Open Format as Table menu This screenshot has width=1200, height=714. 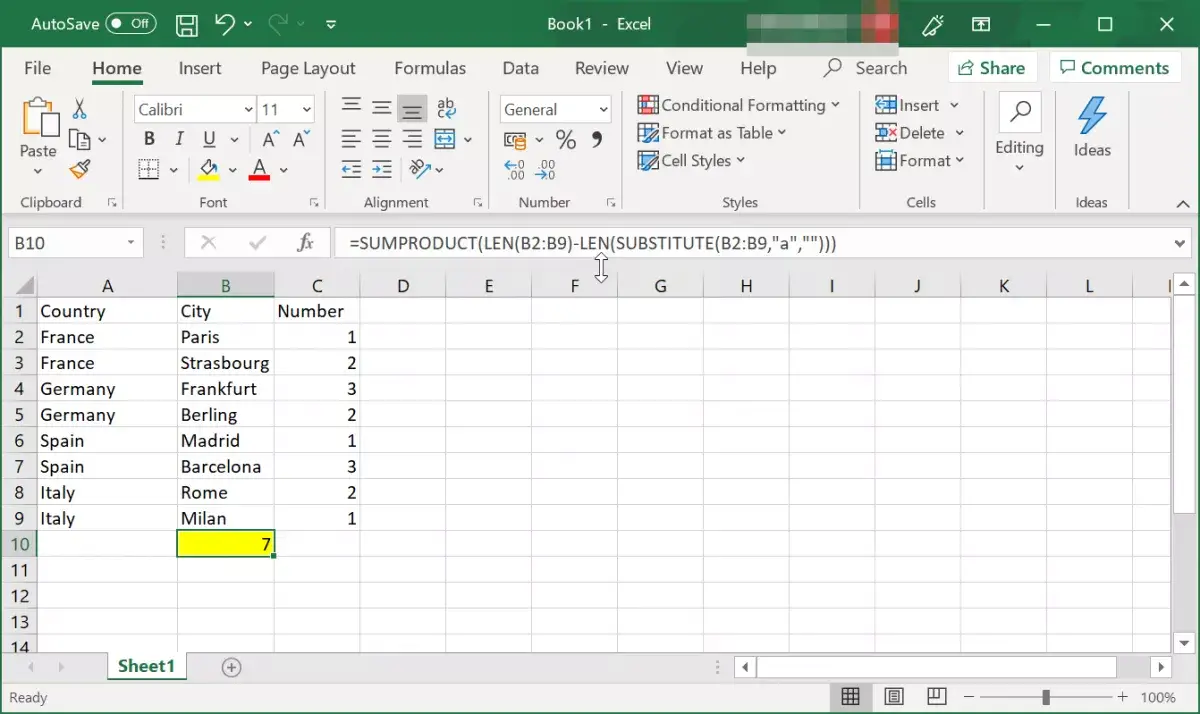[x=712, y=133]
